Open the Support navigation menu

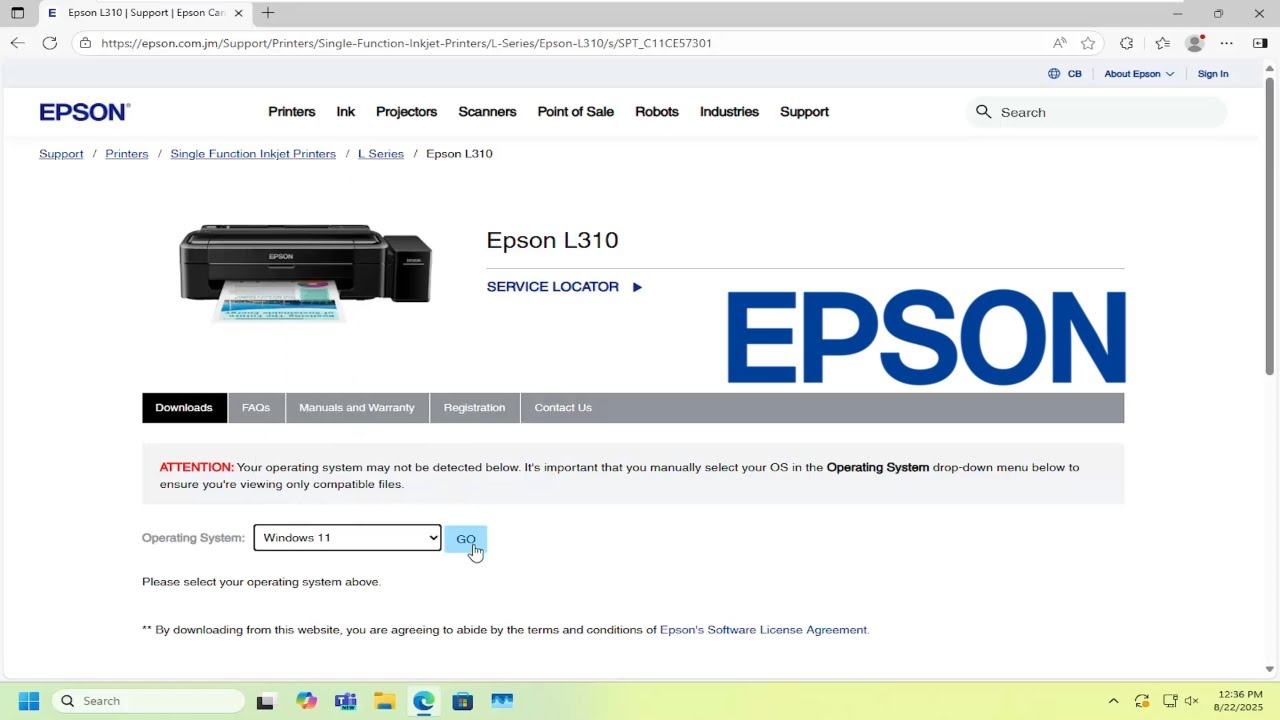click(804, 112)
